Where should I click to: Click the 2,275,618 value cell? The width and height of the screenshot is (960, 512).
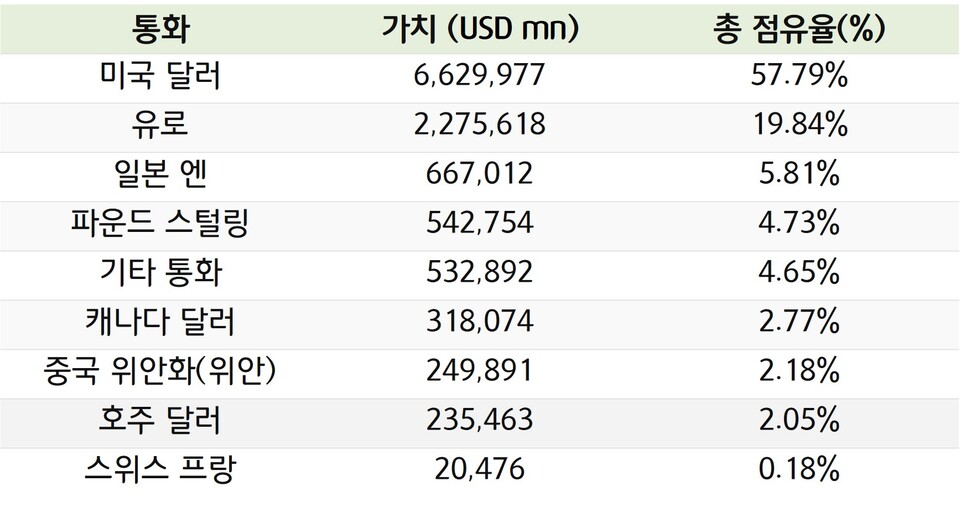pos(480,127)
